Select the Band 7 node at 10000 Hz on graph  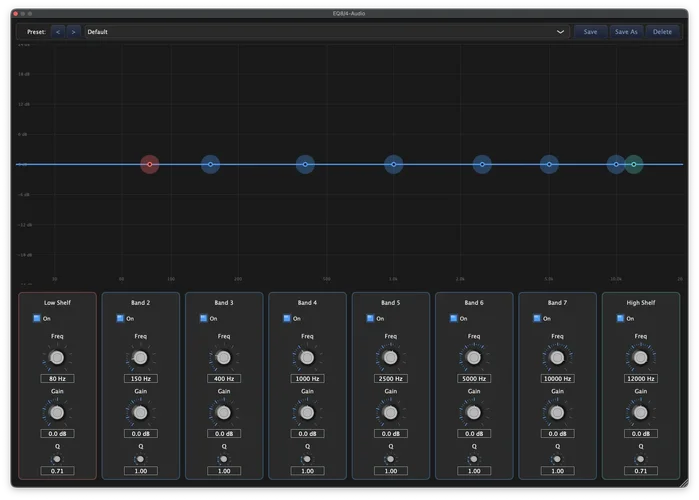tap(616, 164)
